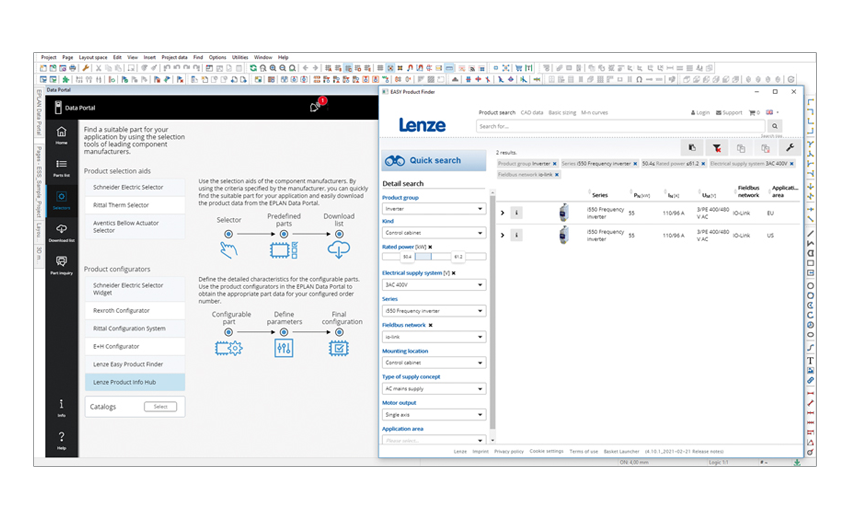Screen dimensions: 850x519
Task: Open the Electrical supply system dropdown
Action: point(434,285)
